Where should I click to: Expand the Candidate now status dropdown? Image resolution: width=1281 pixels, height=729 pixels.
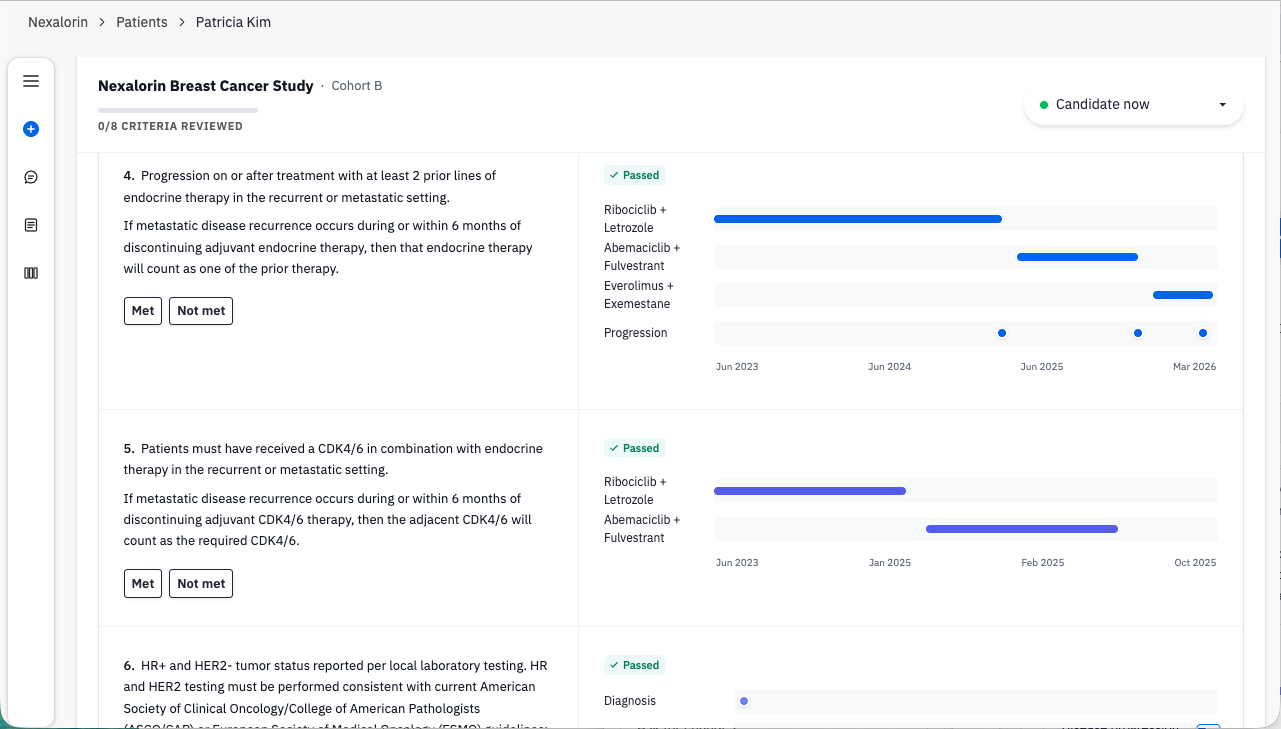pos(1133,105)
